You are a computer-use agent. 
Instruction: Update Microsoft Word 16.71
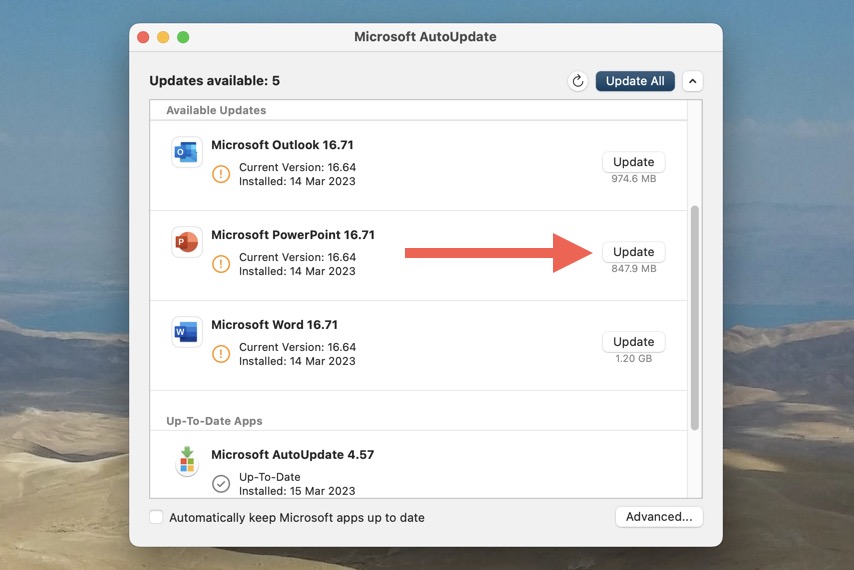click(x=633, y=342)
